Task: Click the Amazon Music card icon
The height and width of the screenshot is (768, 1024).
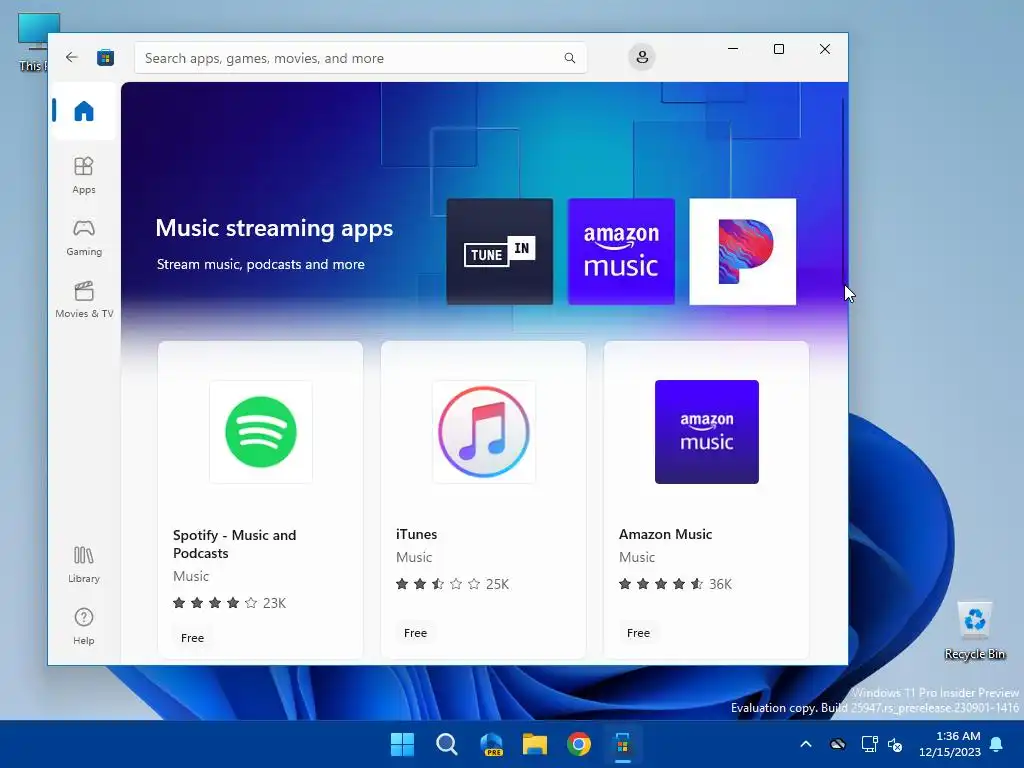Action: tap(707, 432)
